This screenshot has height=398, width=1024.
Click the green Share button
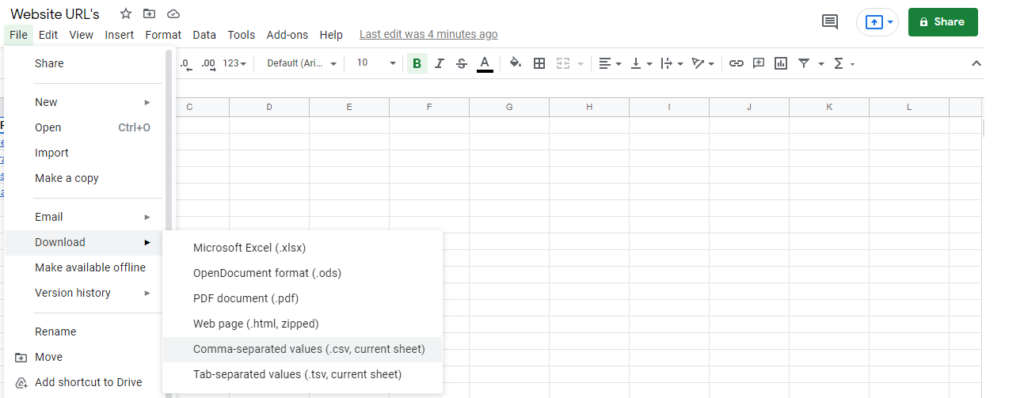coord(942,22)
